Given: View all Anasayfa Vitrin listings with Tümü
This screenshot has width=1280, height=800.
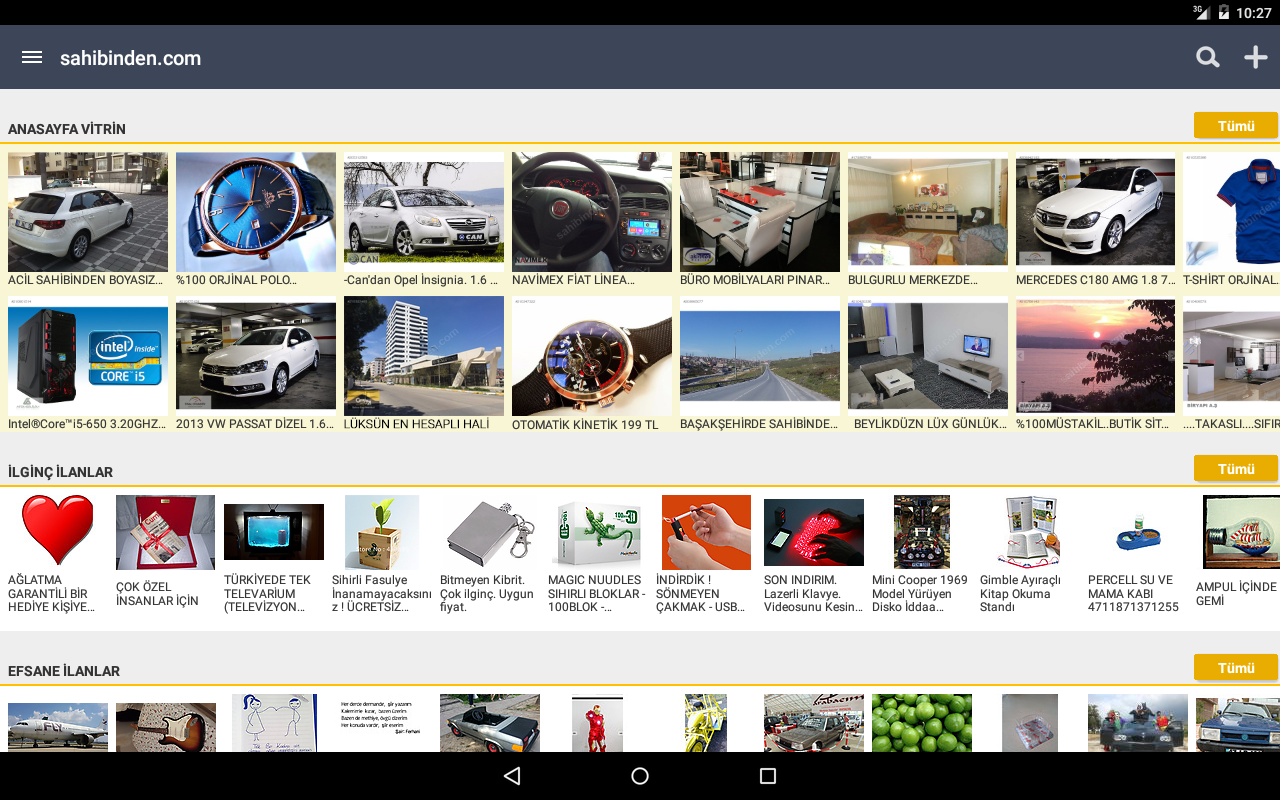Looking at the screenshot, I should (1236, 126).
